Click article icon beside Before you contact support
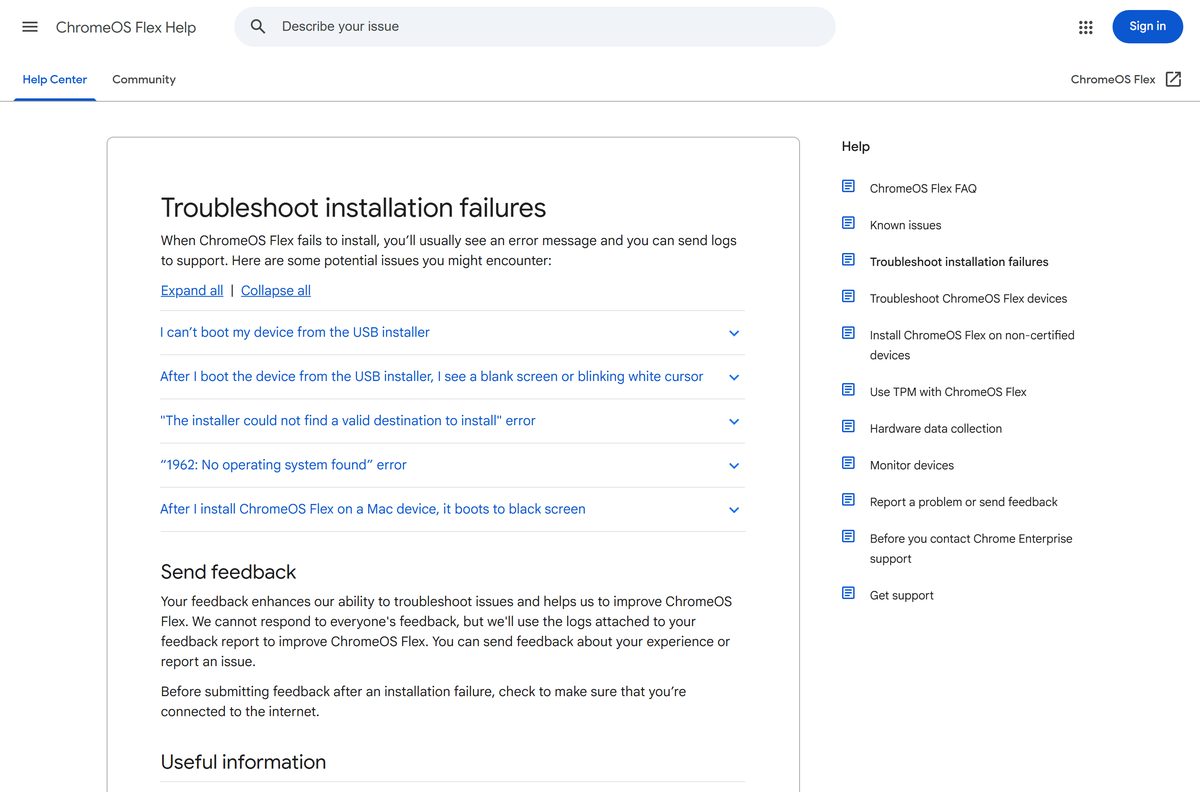The image size is (1200, 792). tap(848, 537)
